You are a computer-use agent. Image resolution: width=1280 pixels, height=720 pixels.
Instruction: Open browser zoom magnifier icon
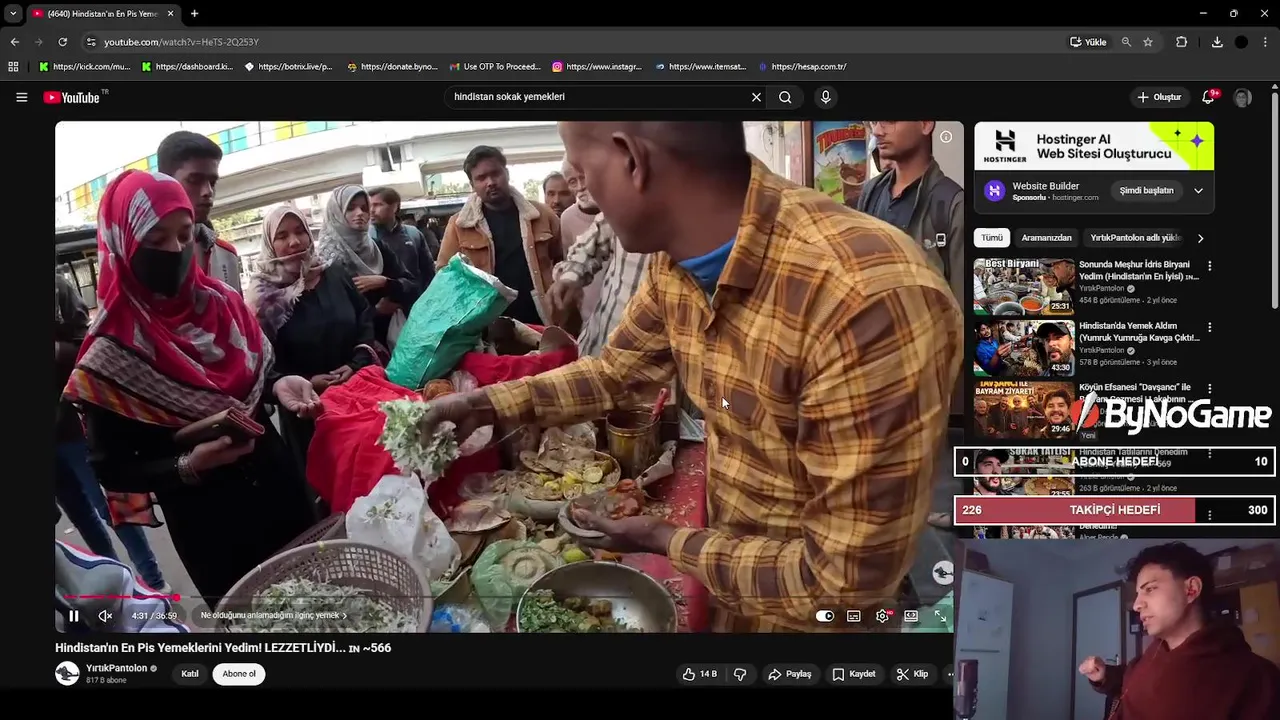1126,42
